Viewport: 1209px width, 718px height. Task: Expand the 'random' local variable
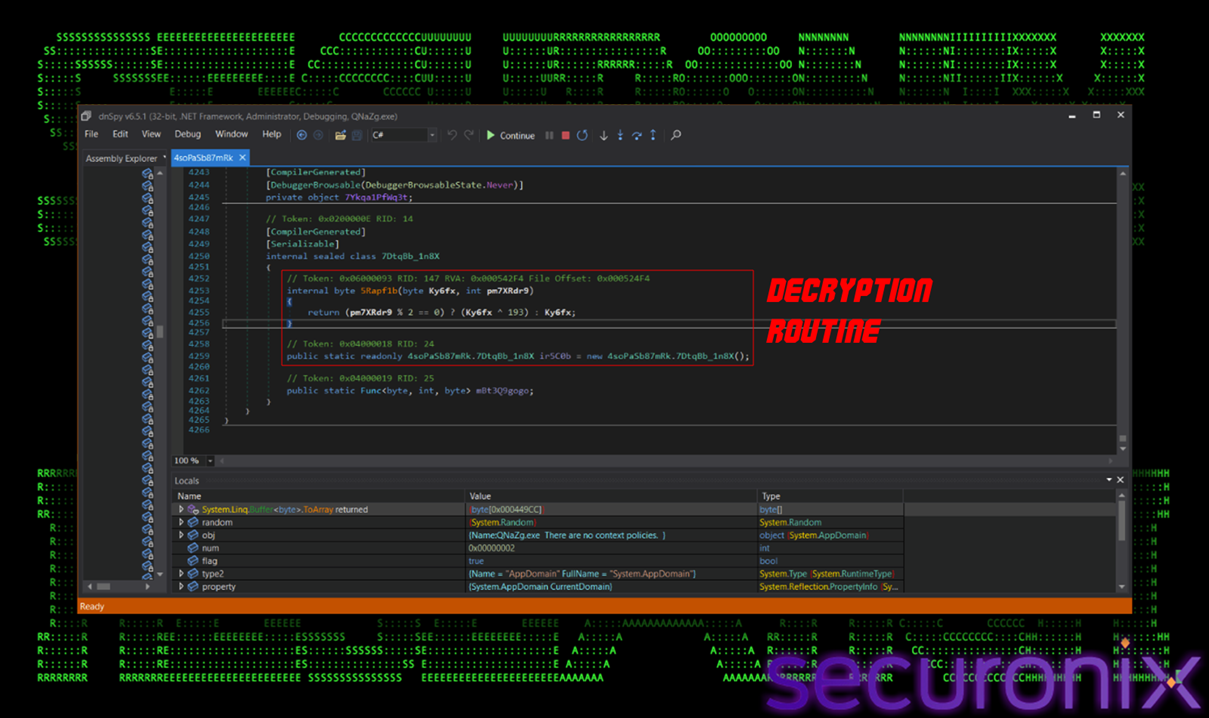pyautogui.click(x=181, y=522)
